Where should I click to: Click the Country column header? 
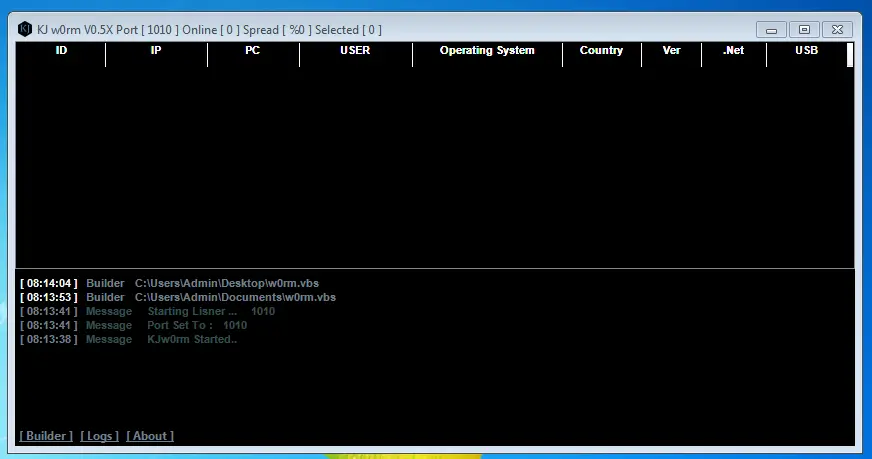click(x=601, y=51)
